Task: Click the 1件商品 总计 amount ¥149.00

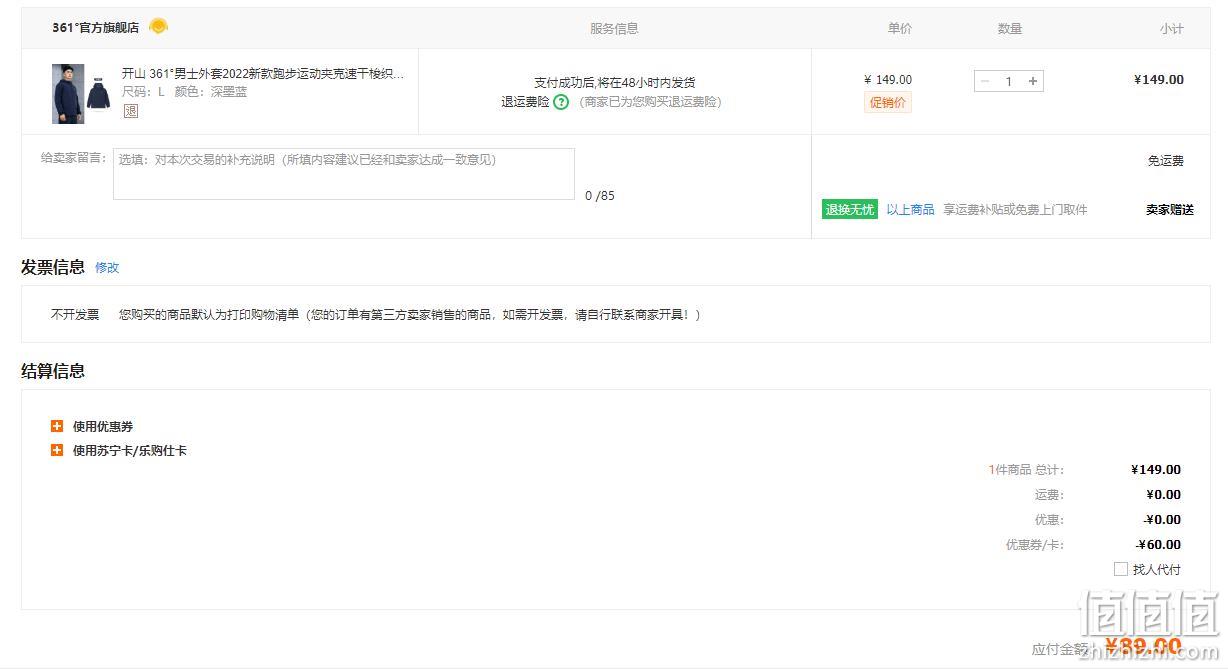Action: coord(1156,470)
